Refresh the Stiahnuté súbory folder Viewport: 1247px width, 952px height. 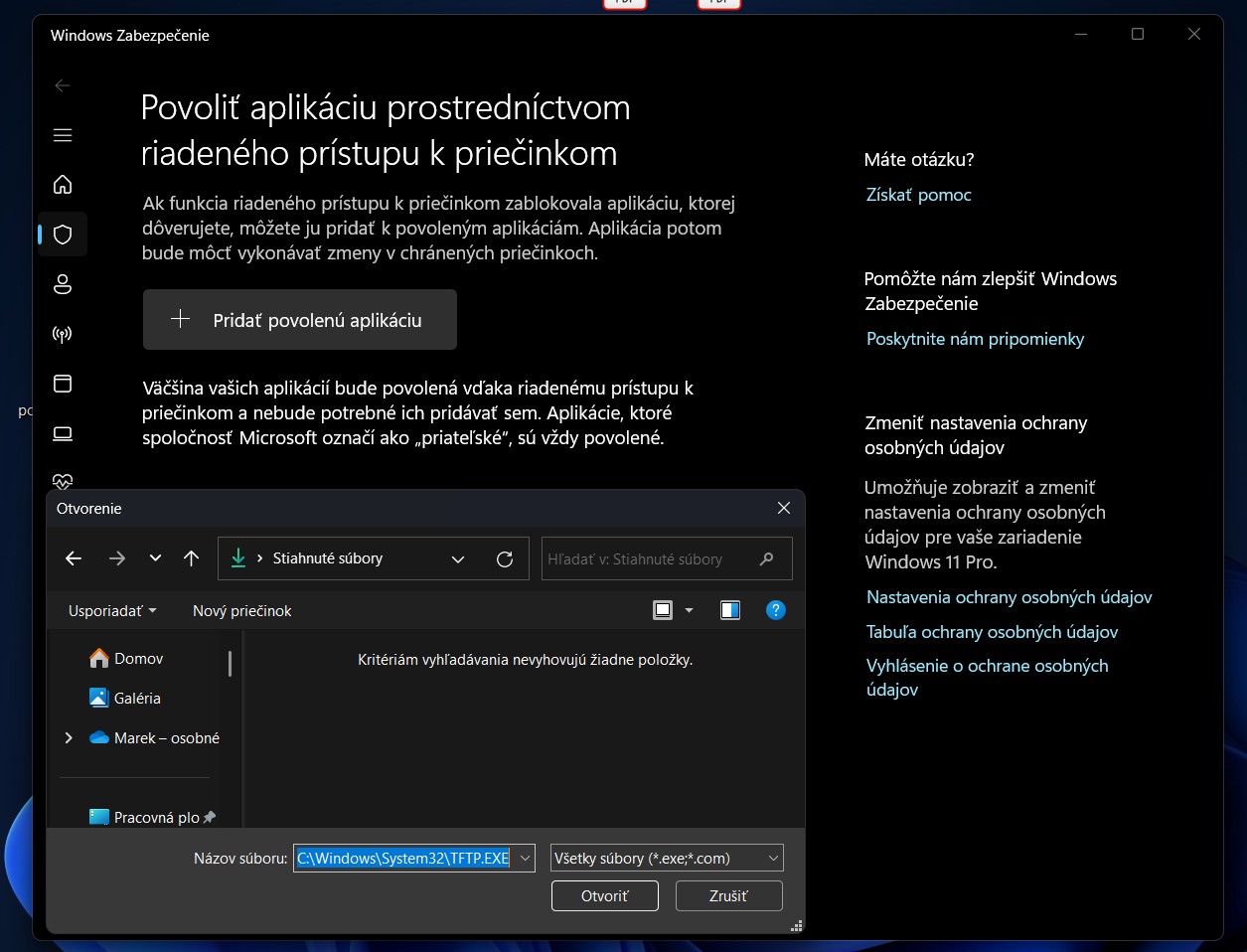point(505,559)
